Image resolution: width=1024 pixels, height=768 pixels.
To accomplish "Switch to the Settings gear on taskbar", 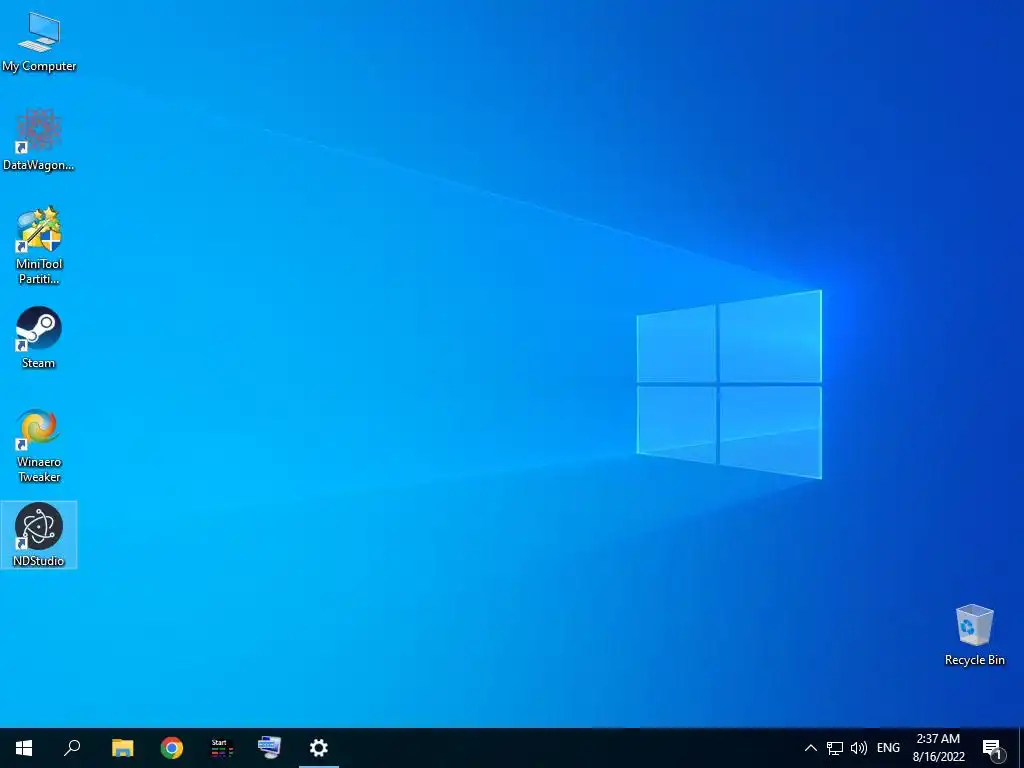I will pos(319,748).
